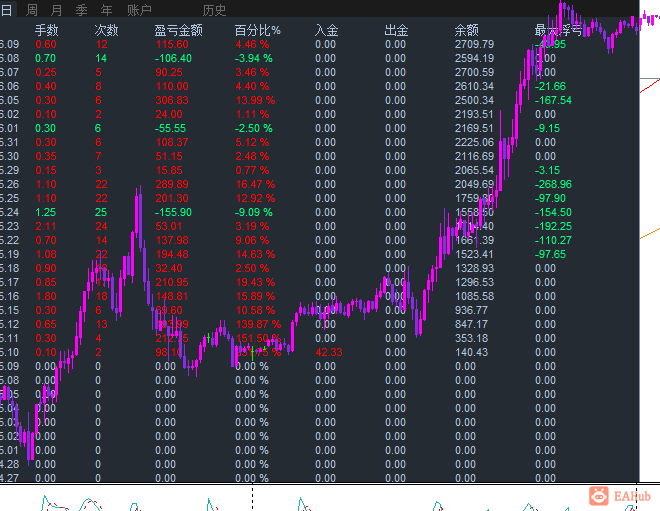Click the 次数 column header

point(106,30)
